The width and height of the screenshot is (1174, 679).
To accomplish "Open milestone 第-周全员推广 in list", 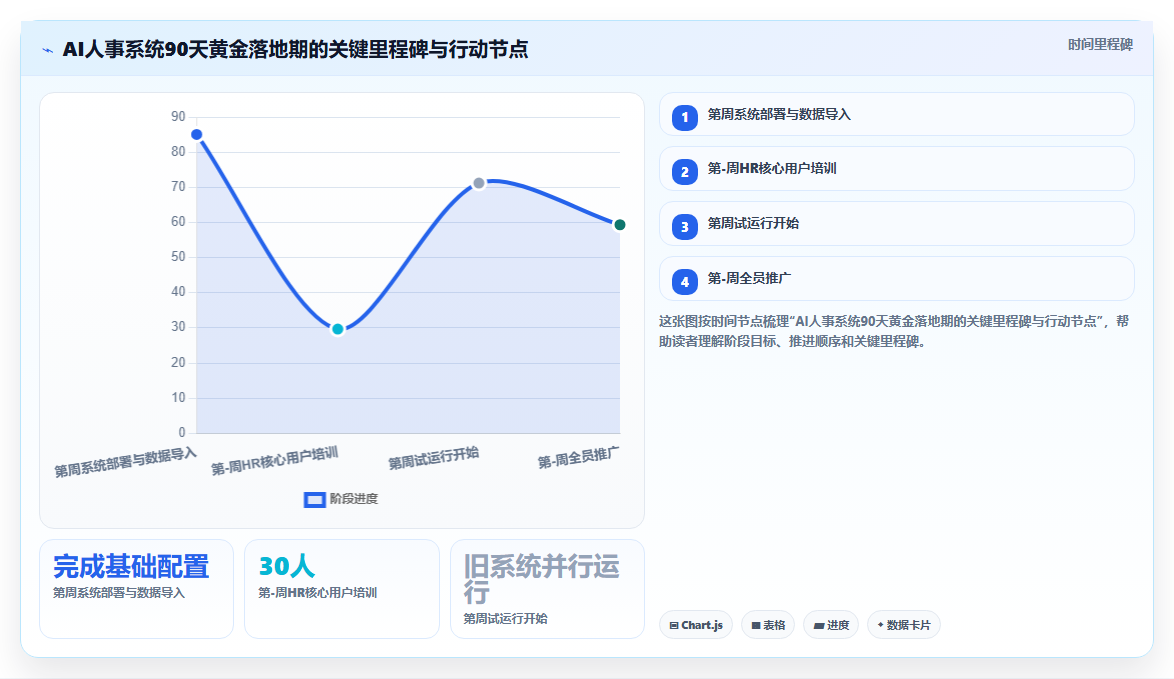I will tap(896, 278).
